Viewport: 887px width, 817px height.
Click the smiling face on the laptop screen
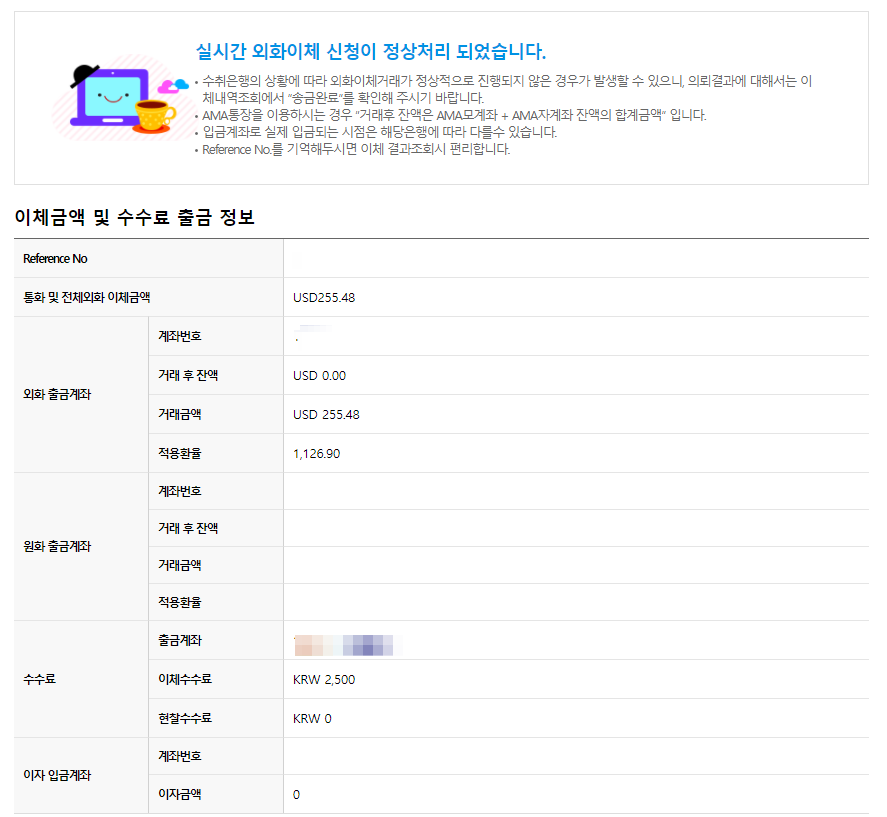(x=113, y=98)
